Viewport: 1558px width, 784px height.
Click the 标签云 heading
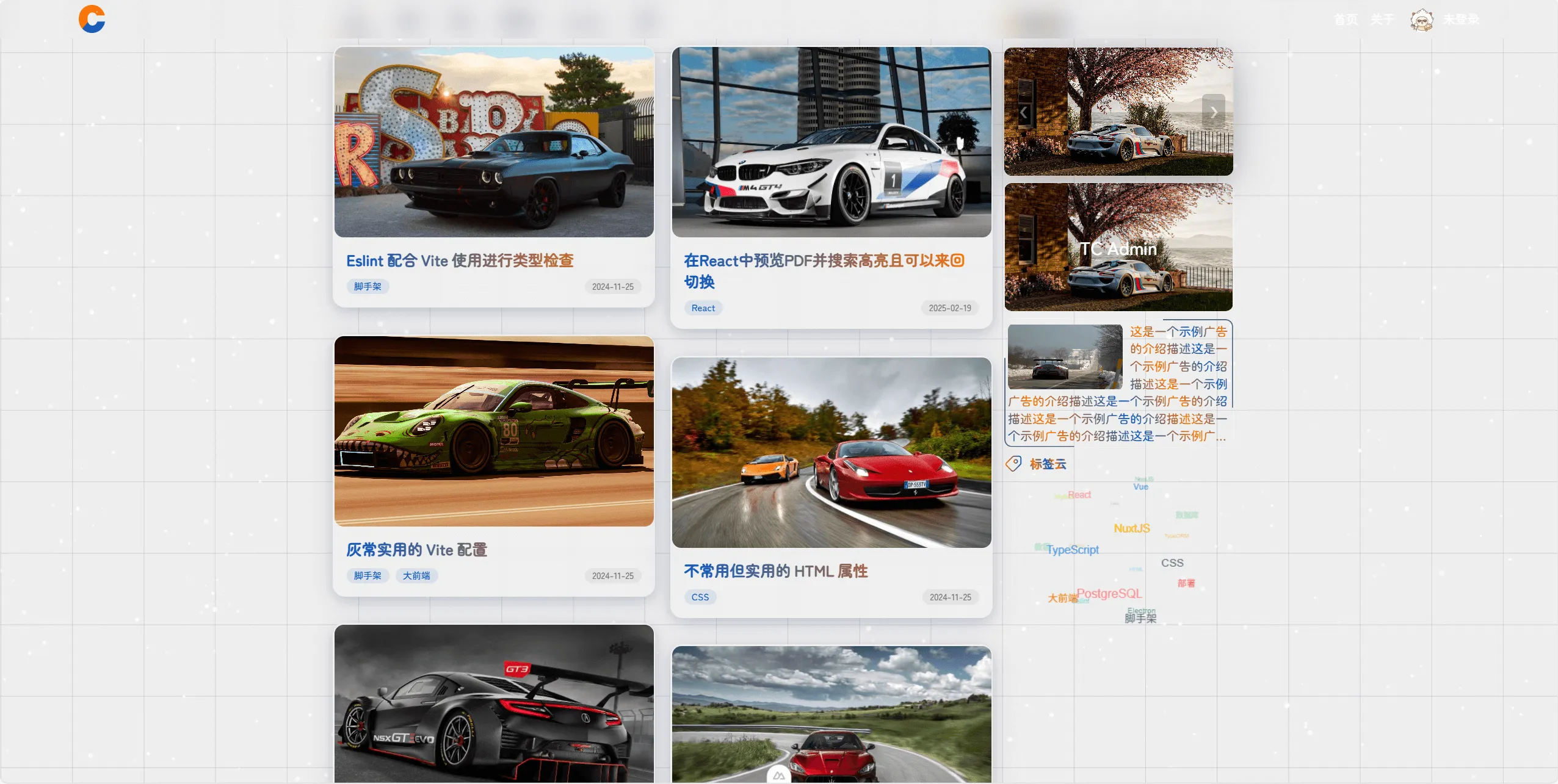(x=1048, y=464)
